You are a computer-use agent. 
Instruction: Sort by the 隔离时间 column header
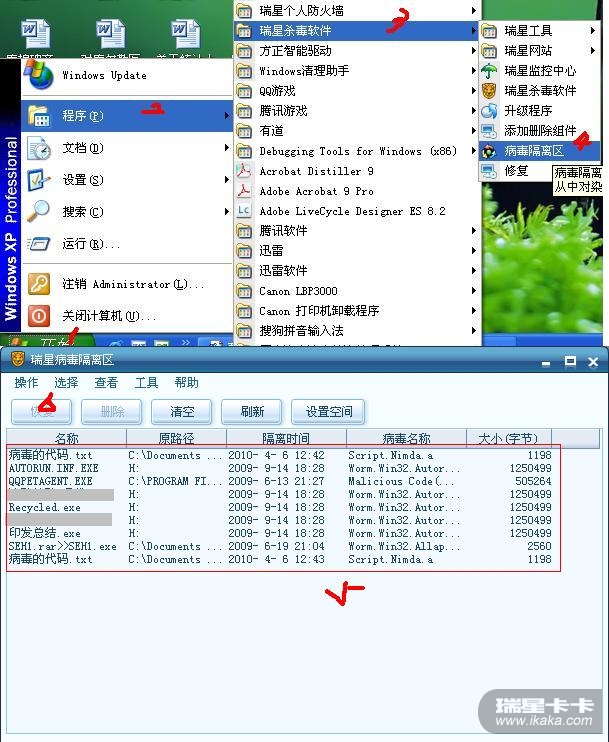[286, 438]
